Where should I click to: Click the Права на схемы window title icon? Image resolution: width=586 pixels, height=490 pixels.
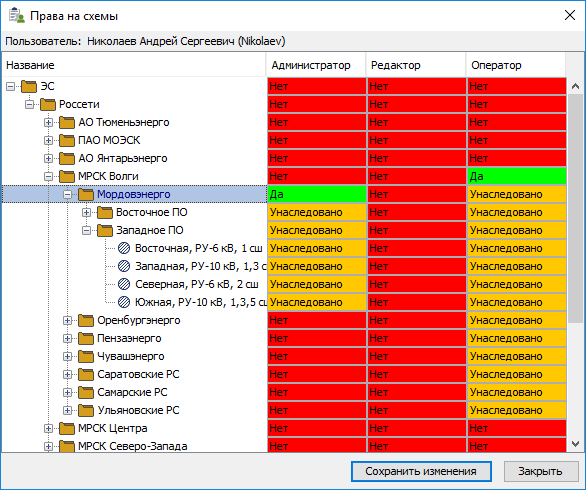point(16,16)
